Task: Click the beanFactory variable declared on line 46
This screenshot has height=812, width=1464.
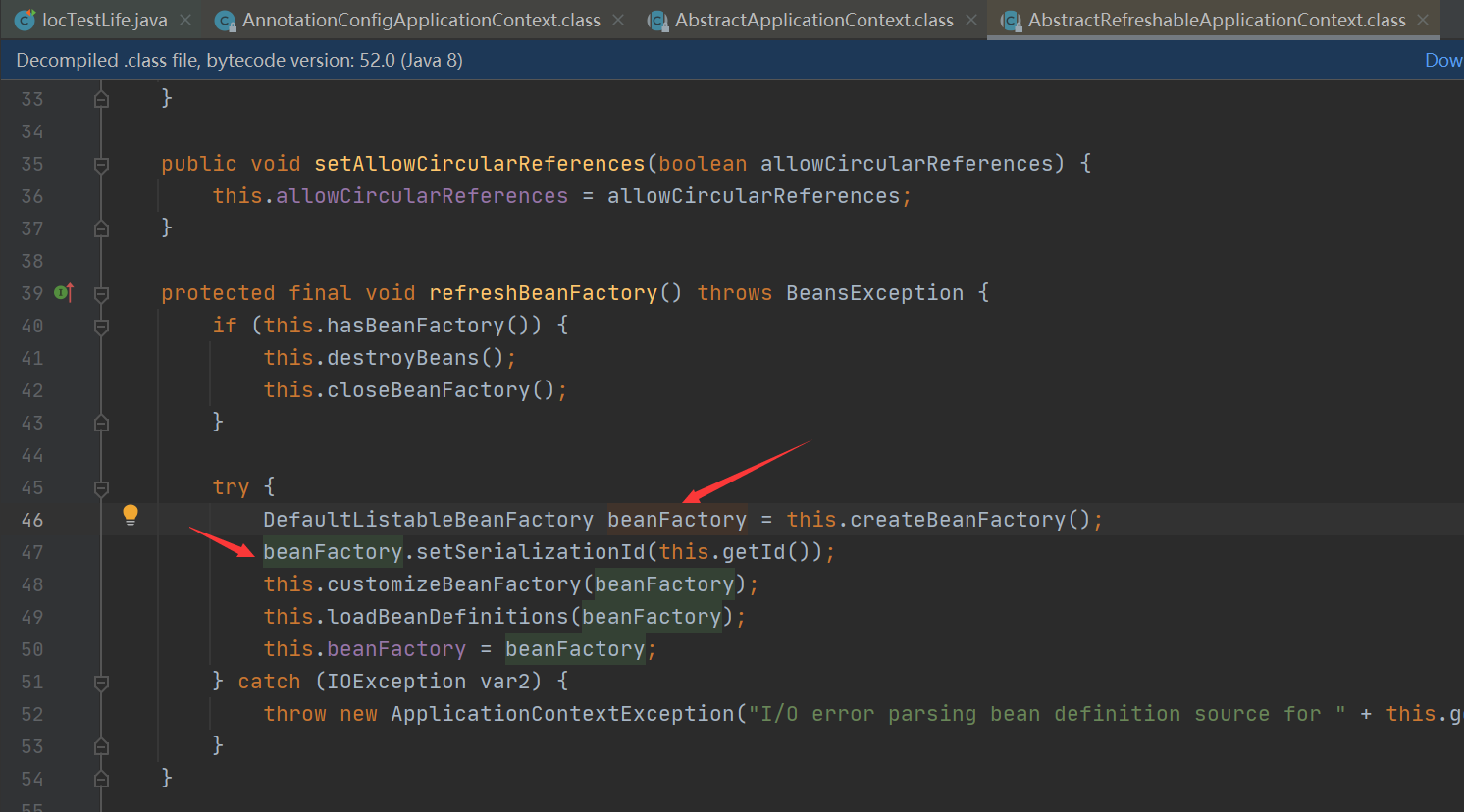Action: [x=677, y=520]
